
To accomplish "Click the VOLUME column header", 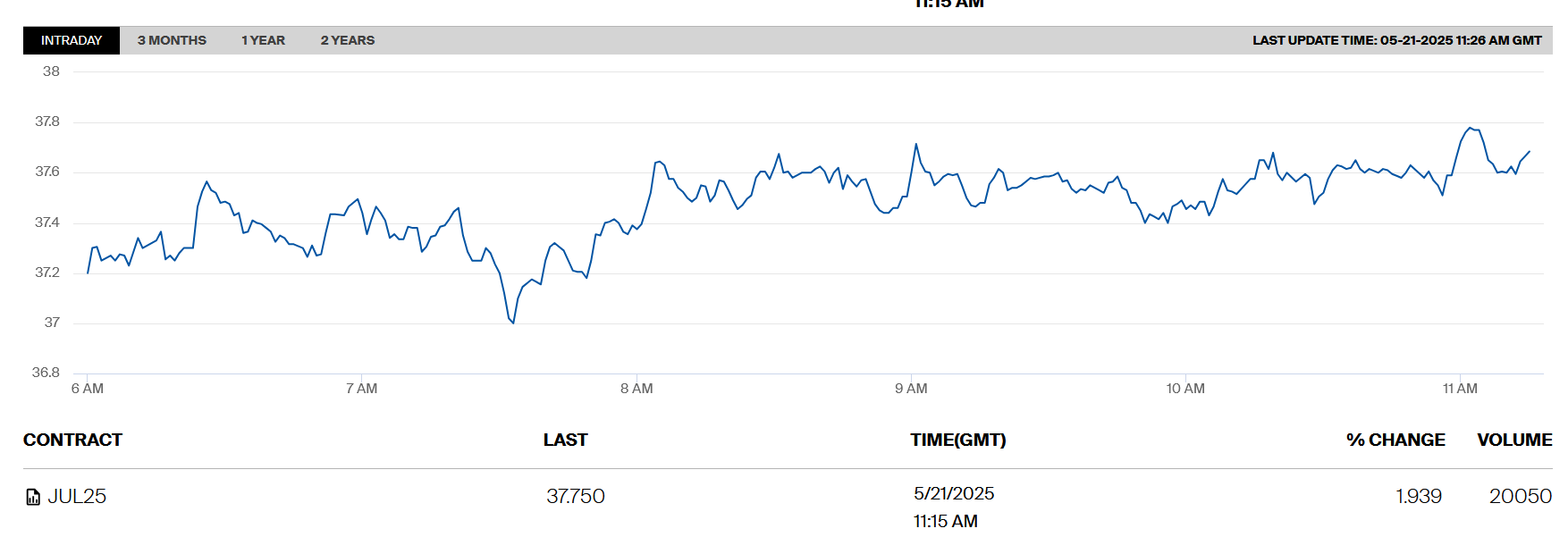I will tap(1513, 440).
